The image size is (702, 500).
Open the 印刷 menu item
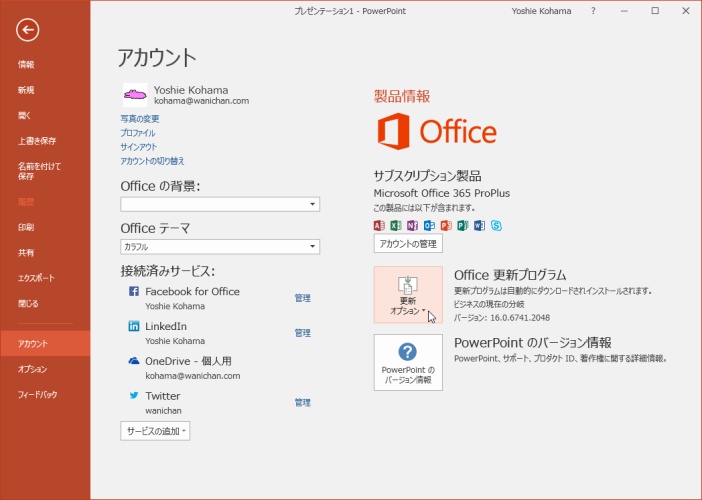click(26, 227)
